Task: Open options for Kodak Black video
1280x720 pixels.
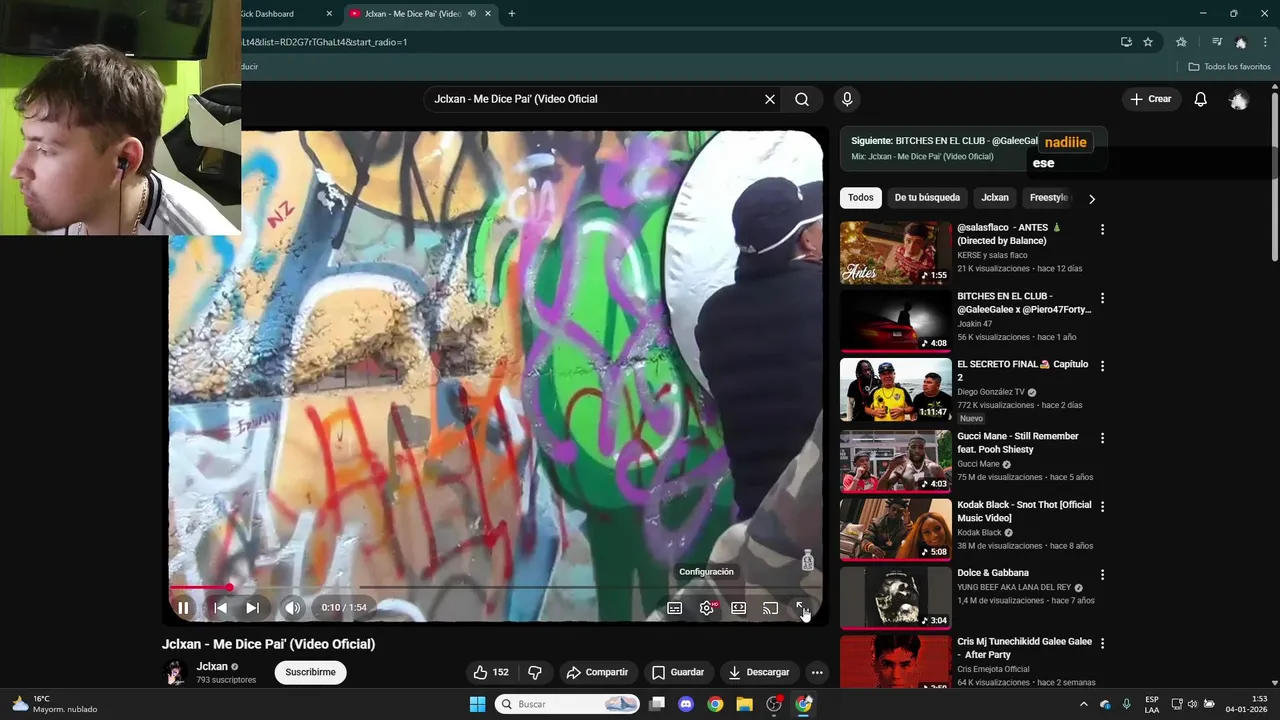Action: 1103,507
